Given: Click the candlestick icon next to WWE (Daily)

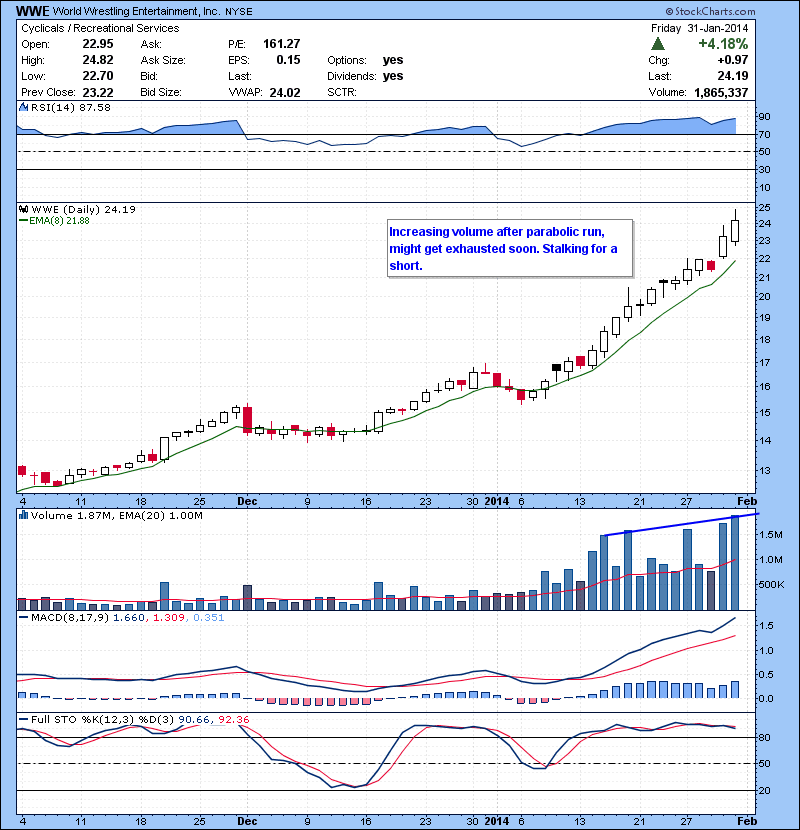Looking at the screenshot, I should point(23,209).
